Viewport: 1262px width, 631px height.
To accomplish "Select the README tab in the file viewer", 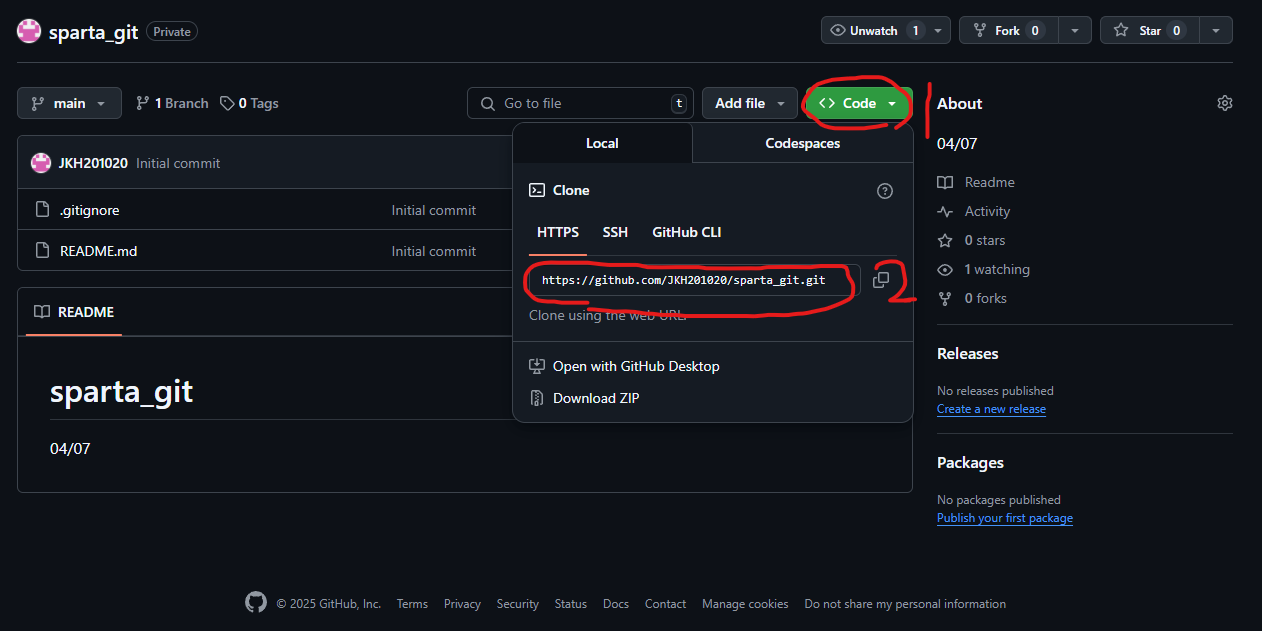I will point(74,312).
